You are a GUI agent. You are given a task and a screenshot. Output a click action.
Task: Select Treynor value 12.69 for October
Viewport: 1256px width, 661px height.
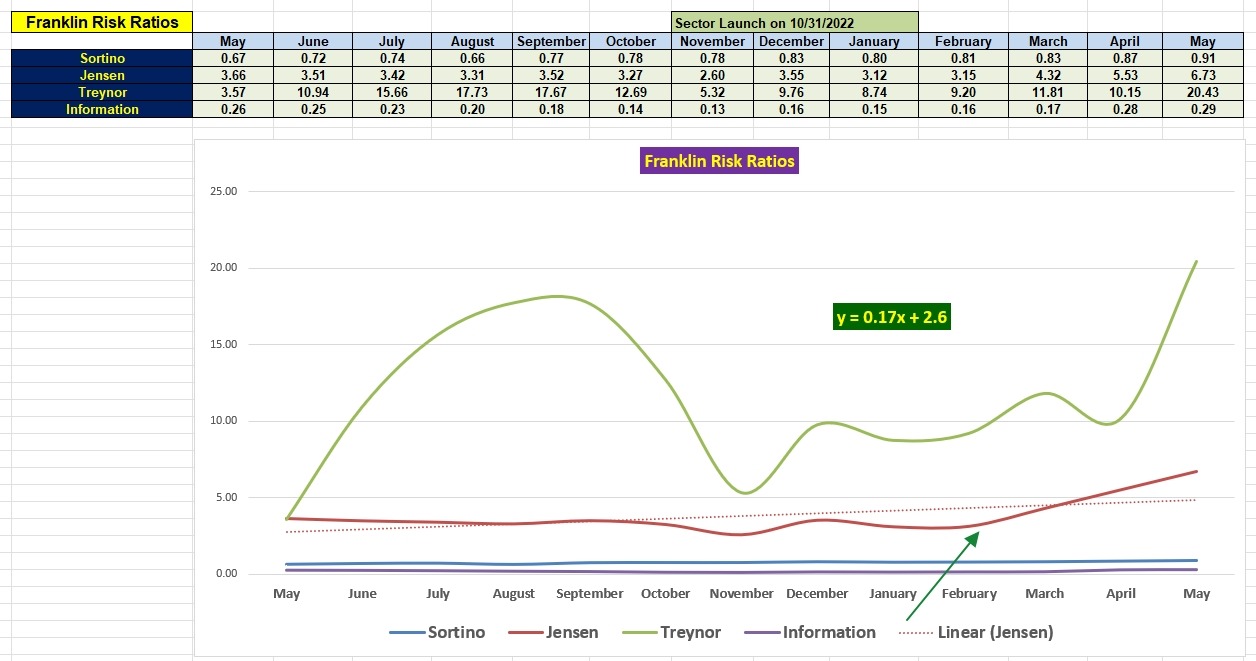(631, 92)
